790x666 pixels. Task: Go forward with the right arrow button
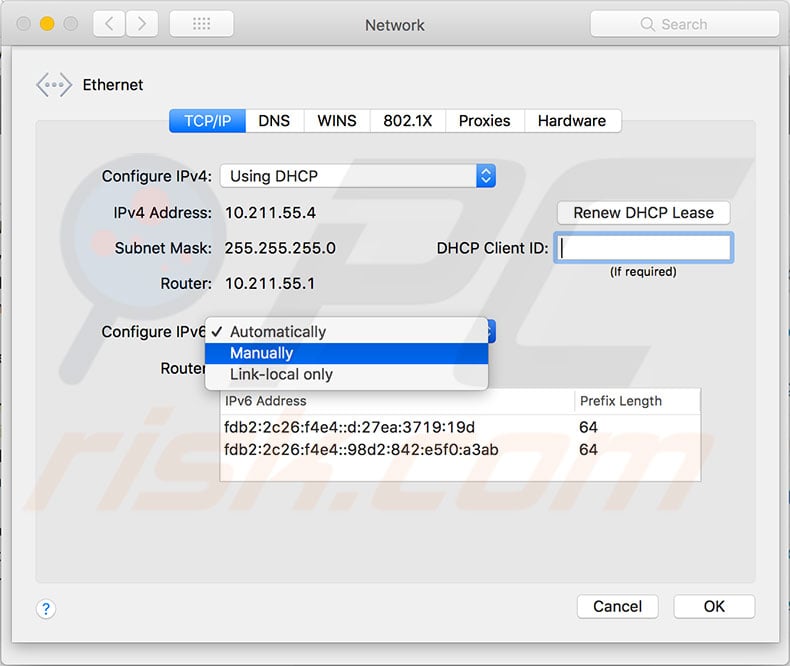tap(142, 24)
